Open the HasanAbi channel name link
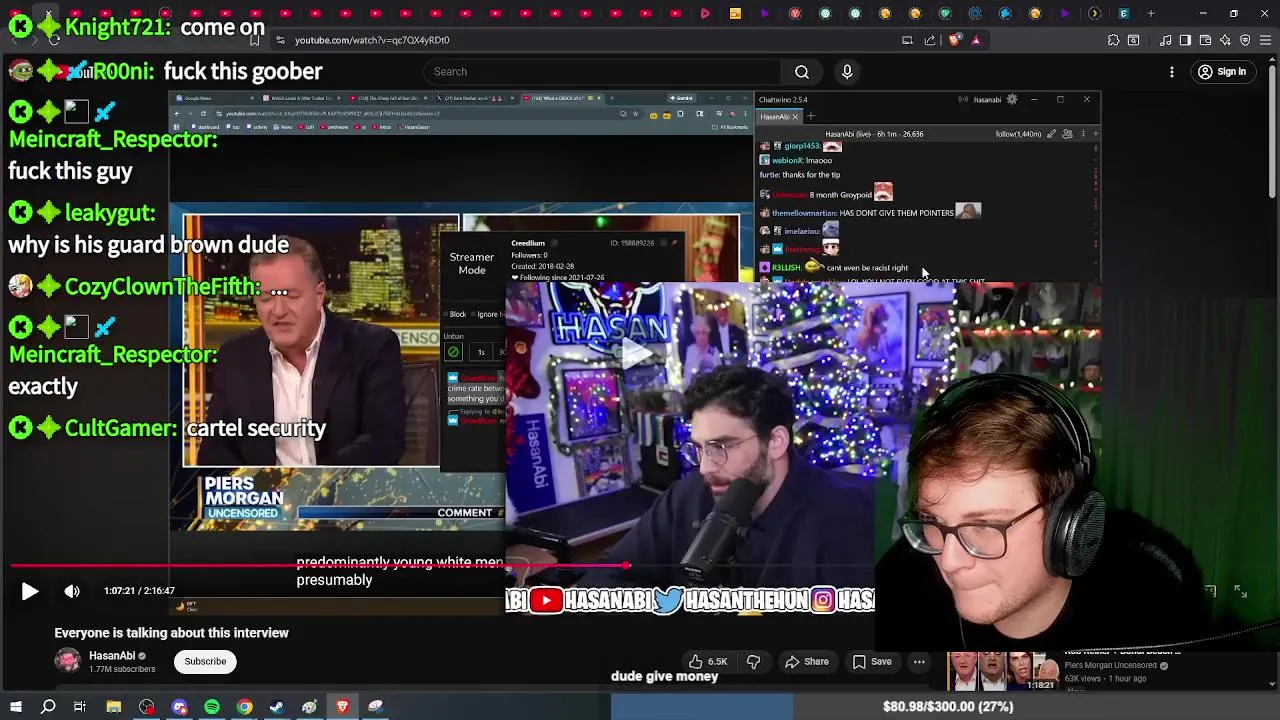Viewport: 1280px width, 720px height. pyautogui.click(x=112, y=656)
